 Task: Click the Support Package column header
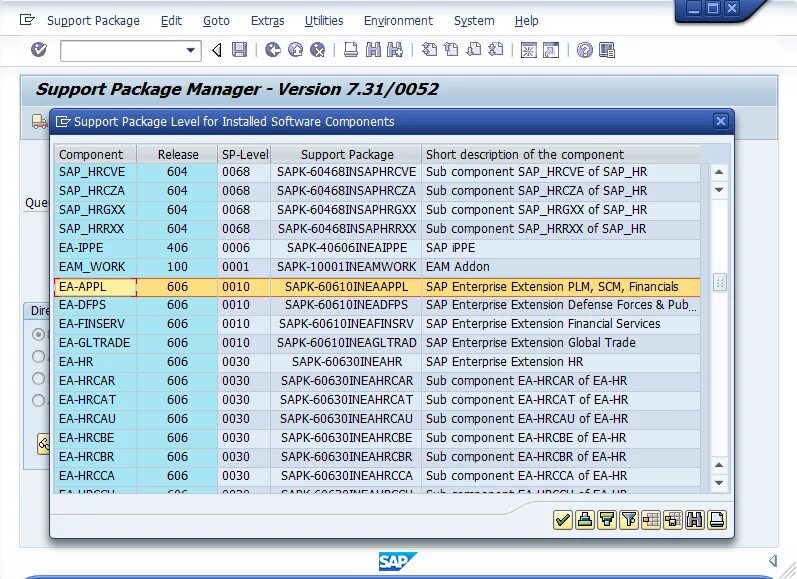347,154
